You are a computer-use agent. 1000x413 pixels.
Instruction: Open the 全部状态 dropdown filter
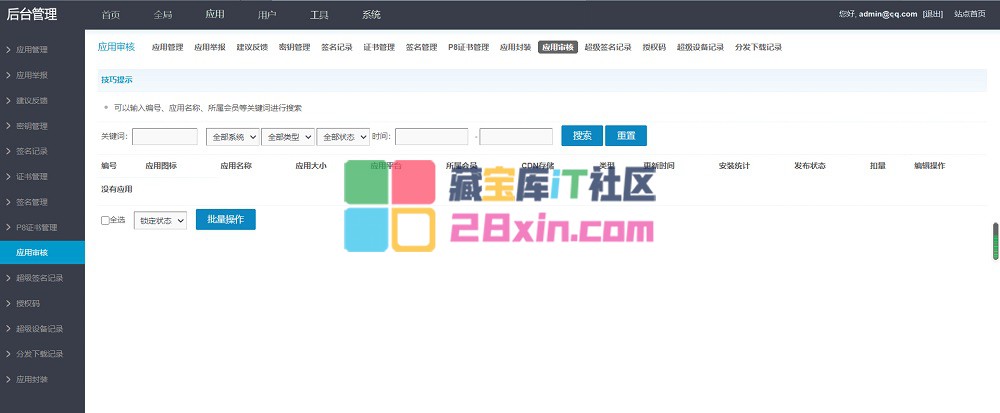point(344,136)
